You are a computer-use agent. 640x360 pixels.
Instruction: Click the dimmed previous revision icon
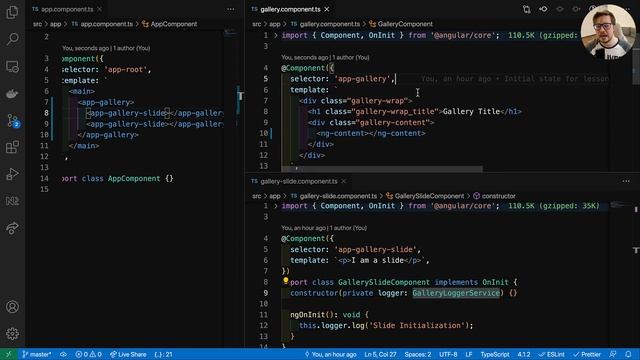tap(560, 9)
